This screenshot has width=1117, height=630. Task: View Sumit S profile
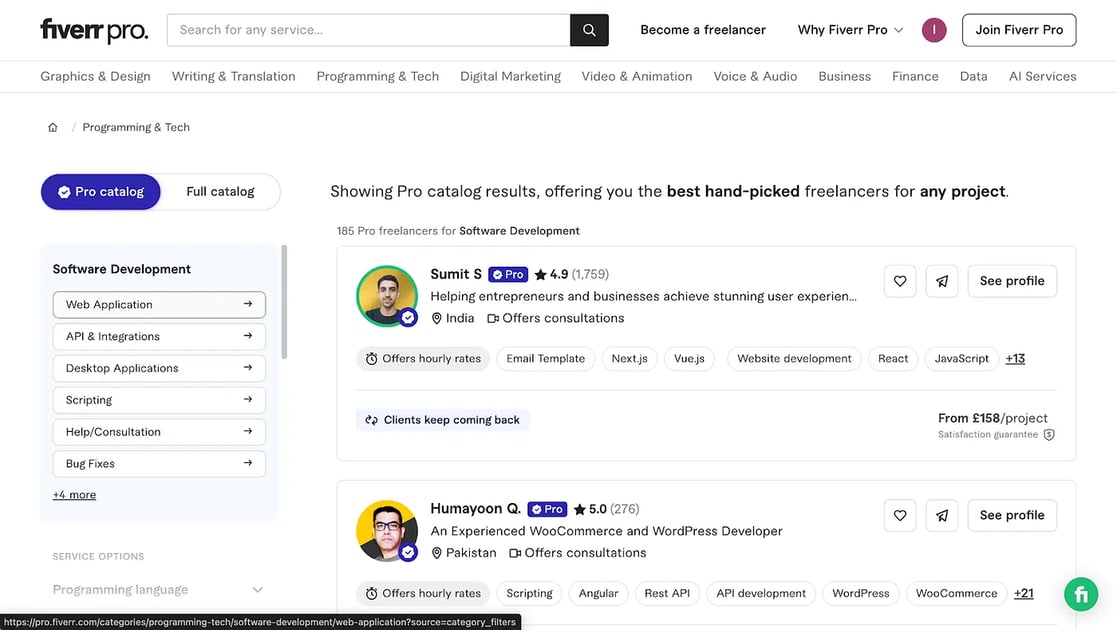1012,281
